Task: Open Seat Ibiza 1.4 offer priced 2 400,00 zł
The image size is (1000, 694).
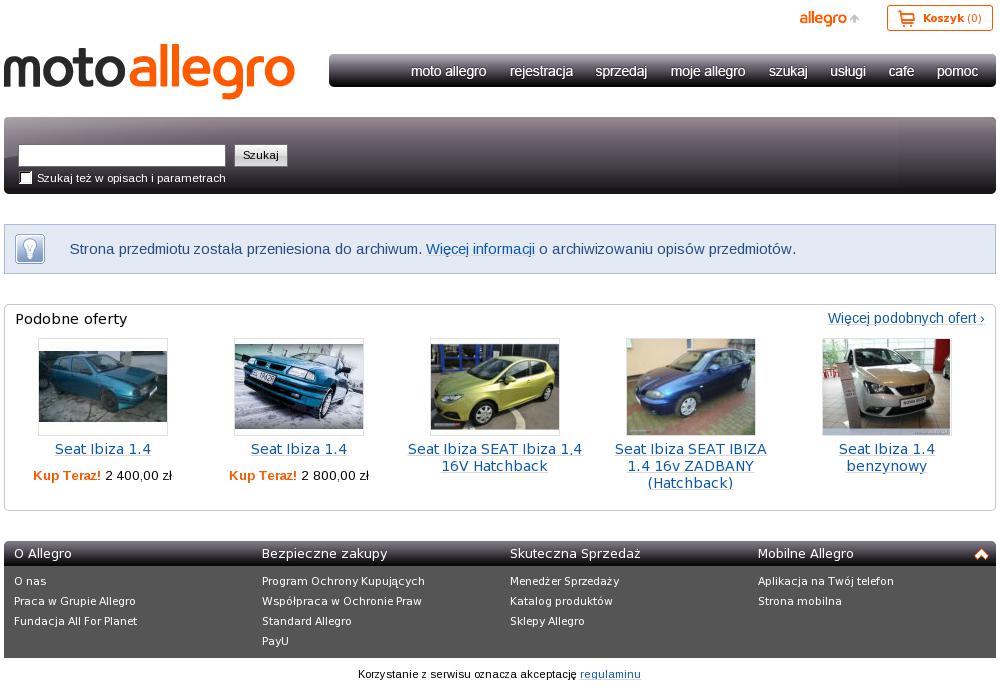Action: 103,449
